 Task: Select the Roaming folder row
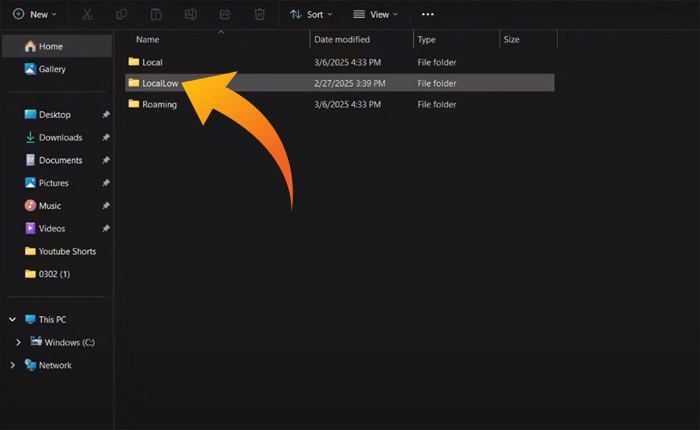tap(159, 104)
